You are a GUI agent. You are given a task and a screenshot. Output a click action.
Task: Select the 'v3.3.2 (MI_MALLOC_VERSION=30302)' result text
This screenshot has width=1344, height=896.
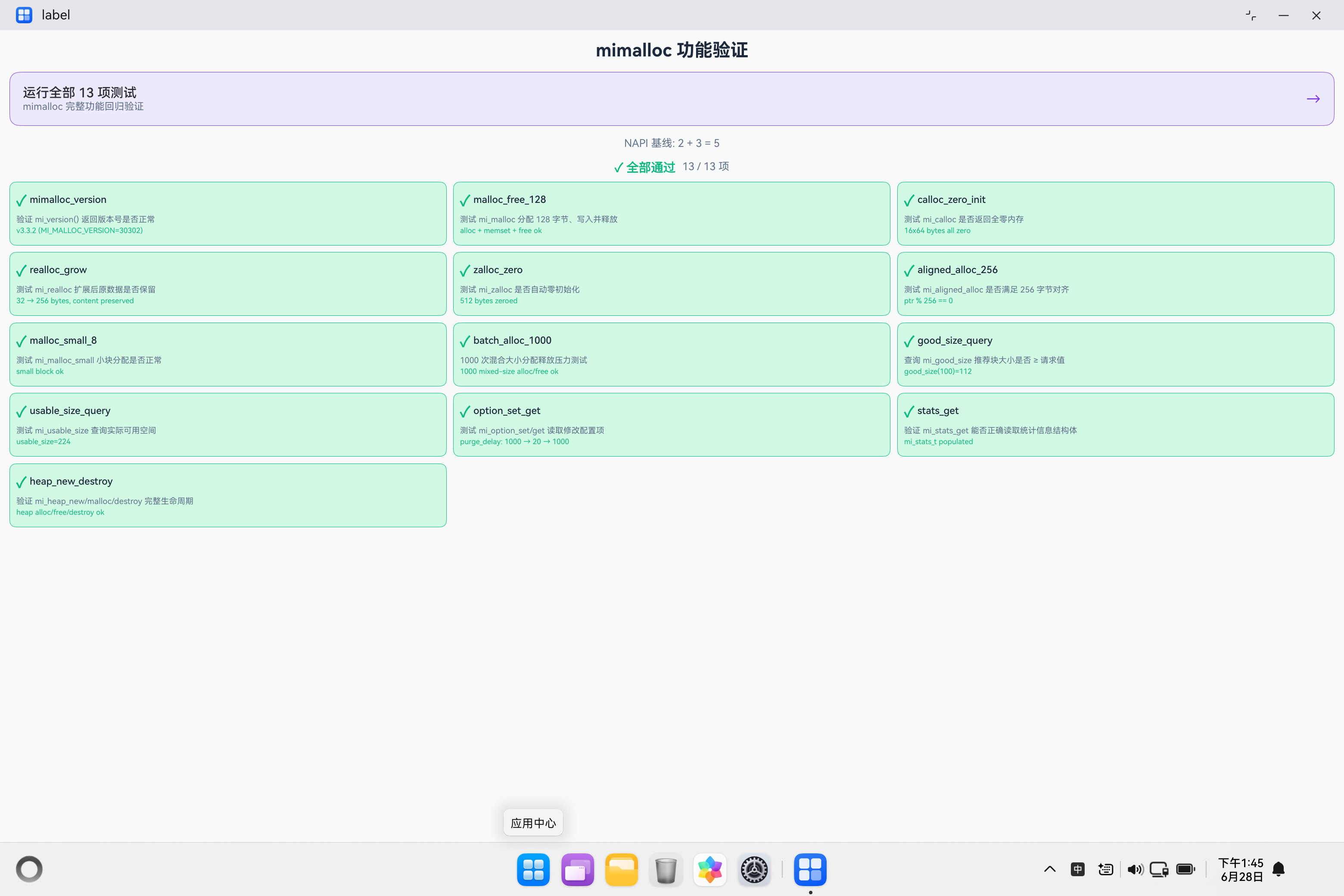point(79,231)
